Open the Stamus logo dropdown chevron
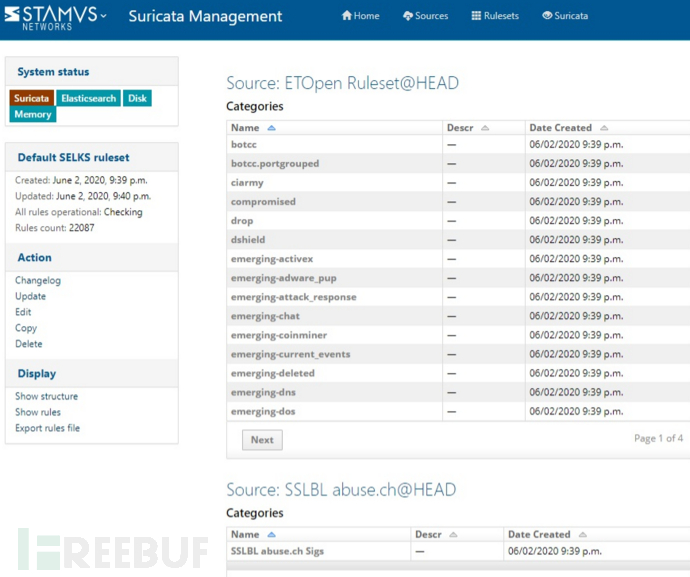Screen dimensions: 690x577 click(103, 16)
